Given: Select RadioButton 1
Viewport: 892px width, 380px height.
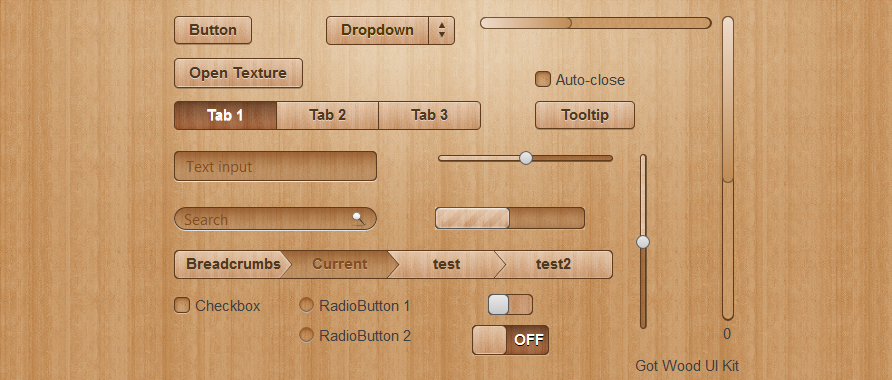Looking at the screenshot, I should [x=306, y=305].
